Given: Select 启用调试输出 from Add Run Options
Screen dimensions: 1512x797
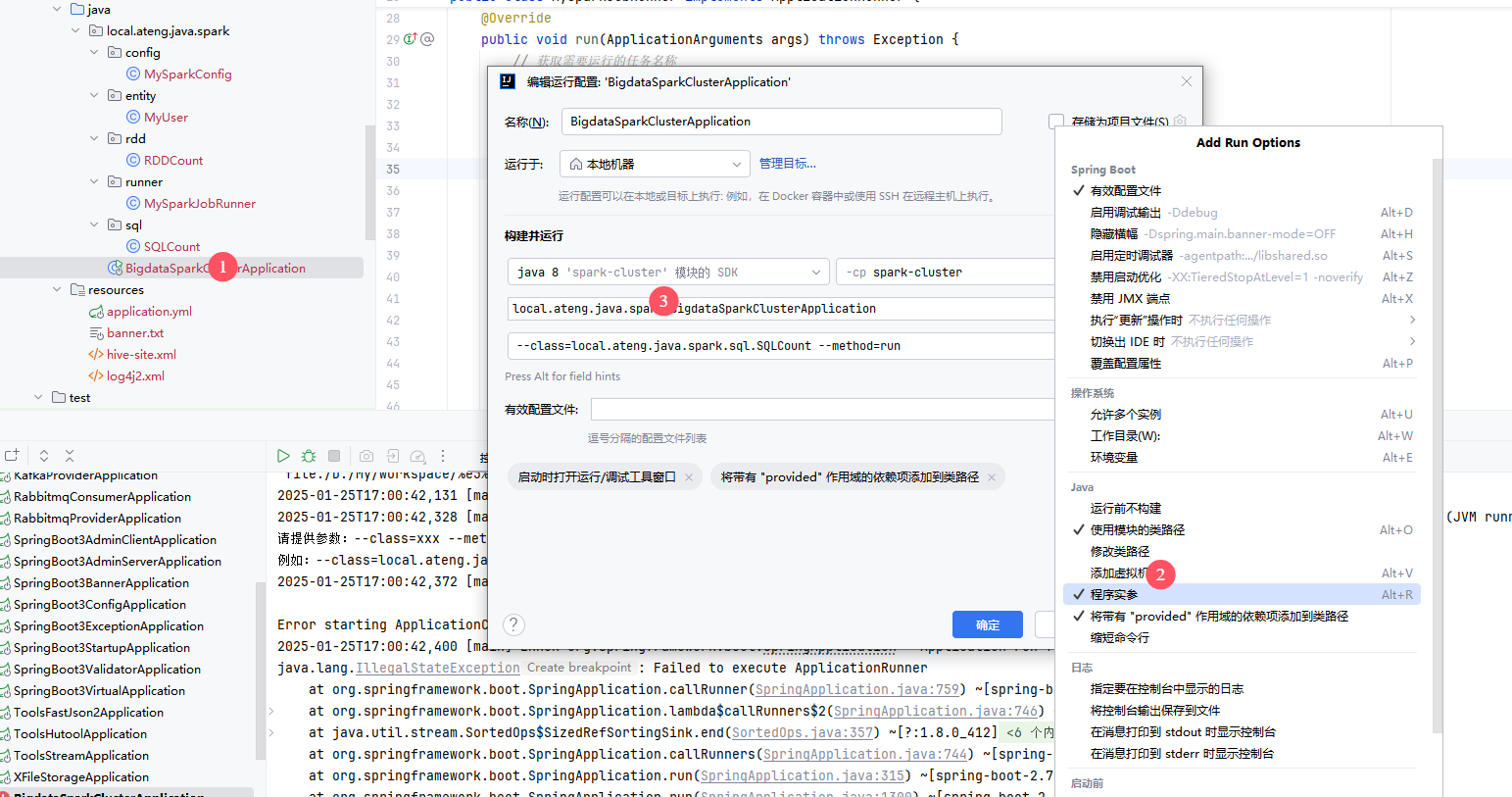Looking at the screenshot, I should (1125, 213).
